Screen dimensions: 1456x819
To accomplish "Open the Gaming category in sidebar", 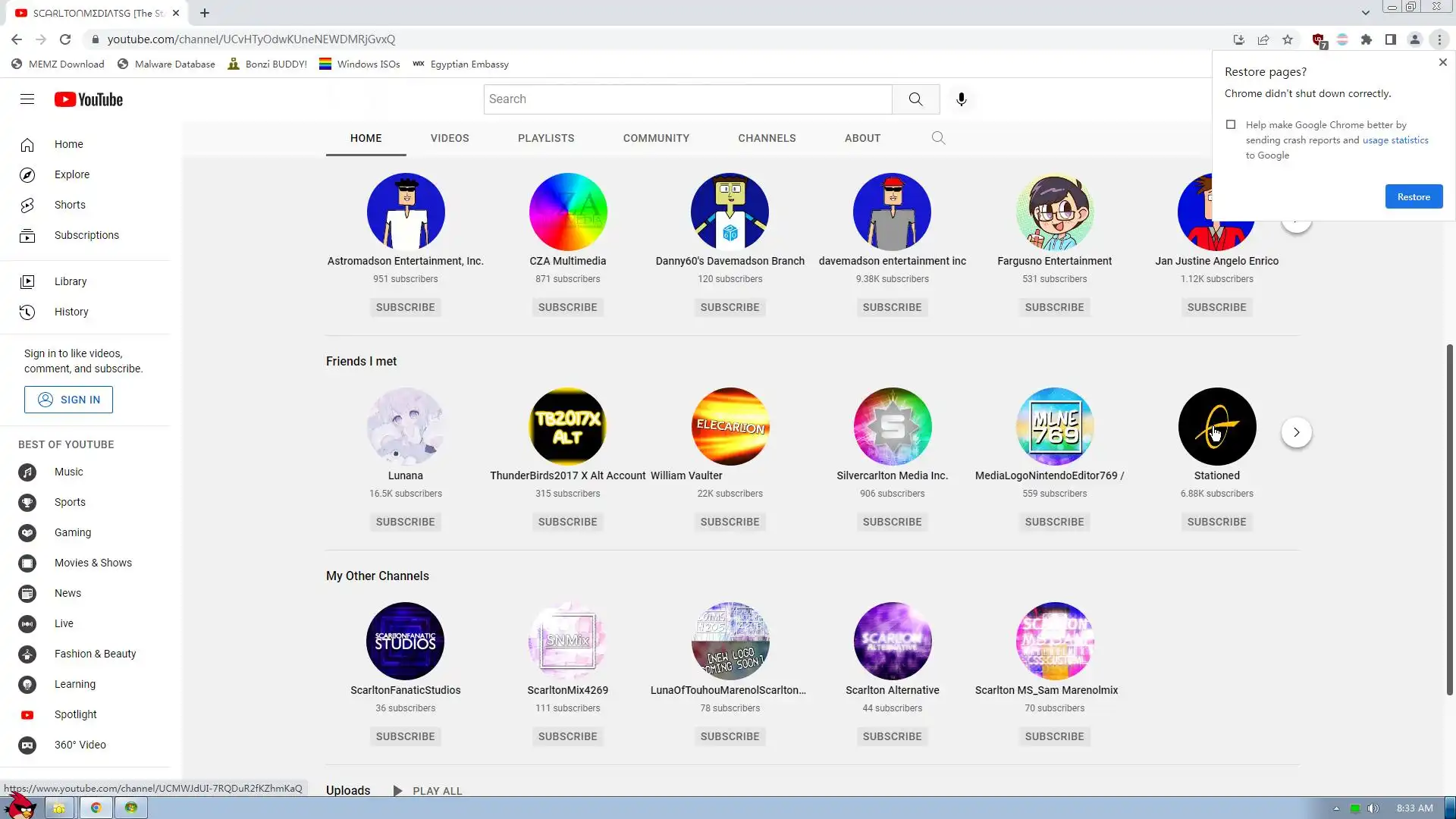I will click(72, 532).
